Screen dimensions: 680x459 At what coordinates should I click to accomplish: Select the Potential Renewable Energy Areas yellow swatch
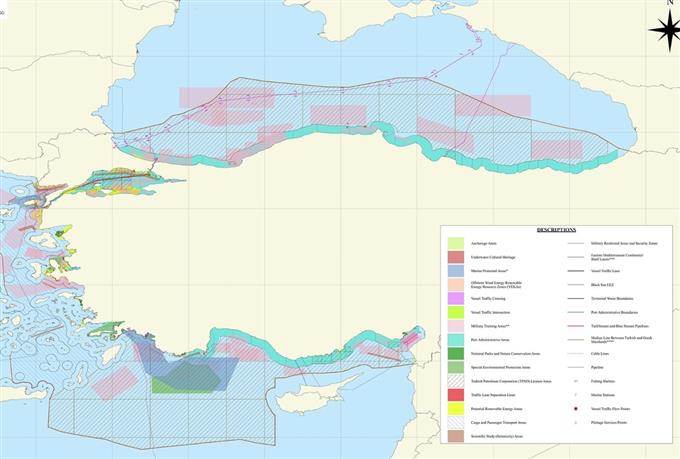[455, 409]
